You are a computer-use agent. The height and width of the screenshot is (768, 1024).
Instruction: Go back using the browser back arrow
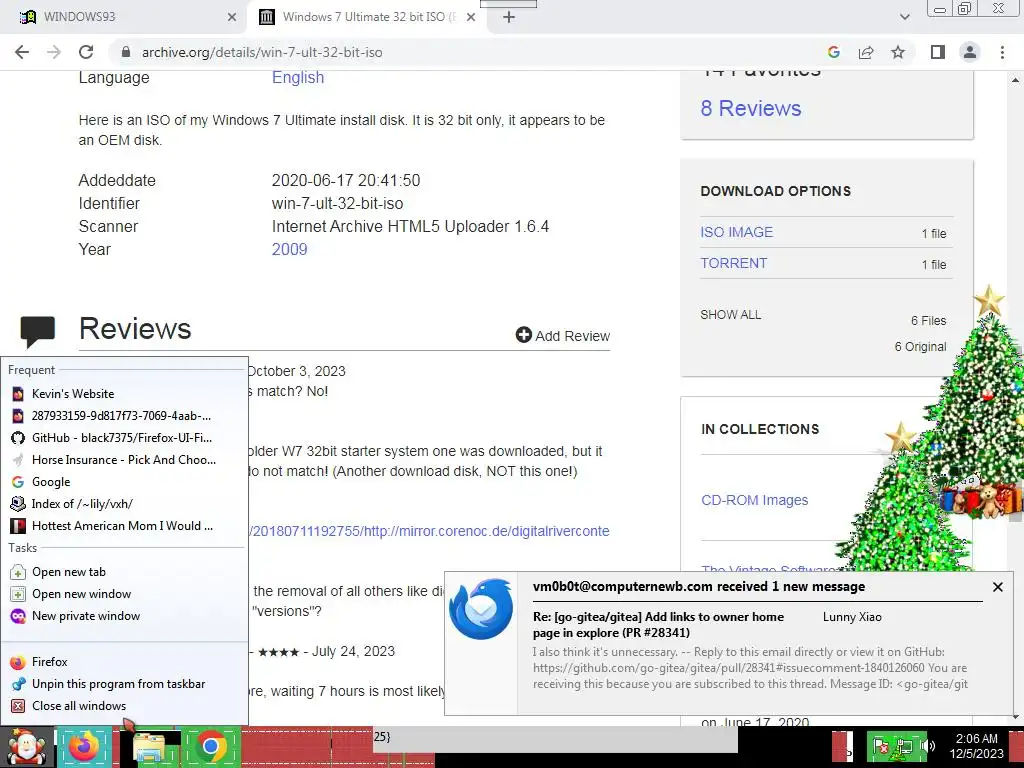coord(22,52)
